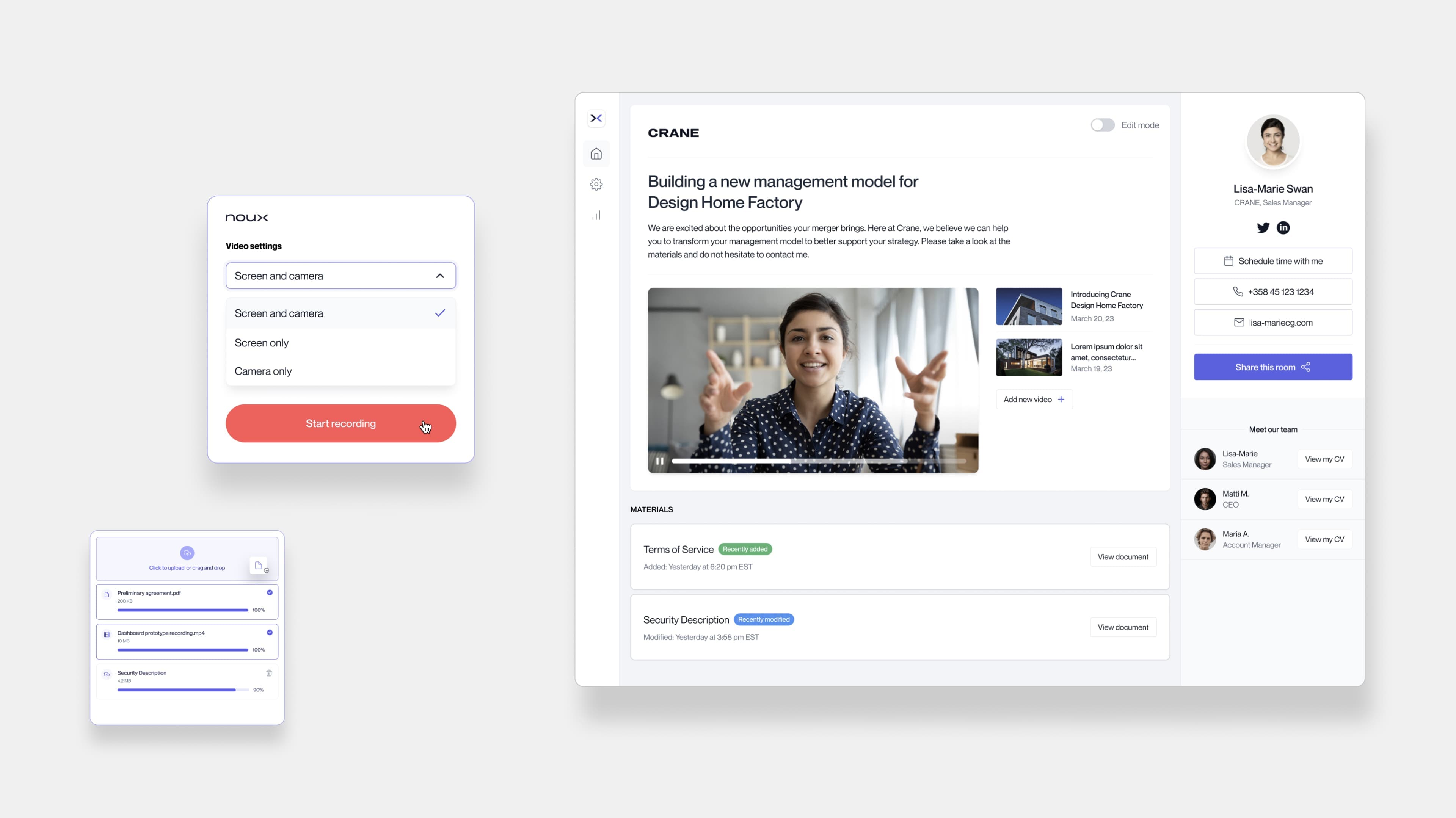1456x818 pixels.
Task: Open Settings via the sidebar gear icon
Action: pyautogui.click(x=596, y=184)
